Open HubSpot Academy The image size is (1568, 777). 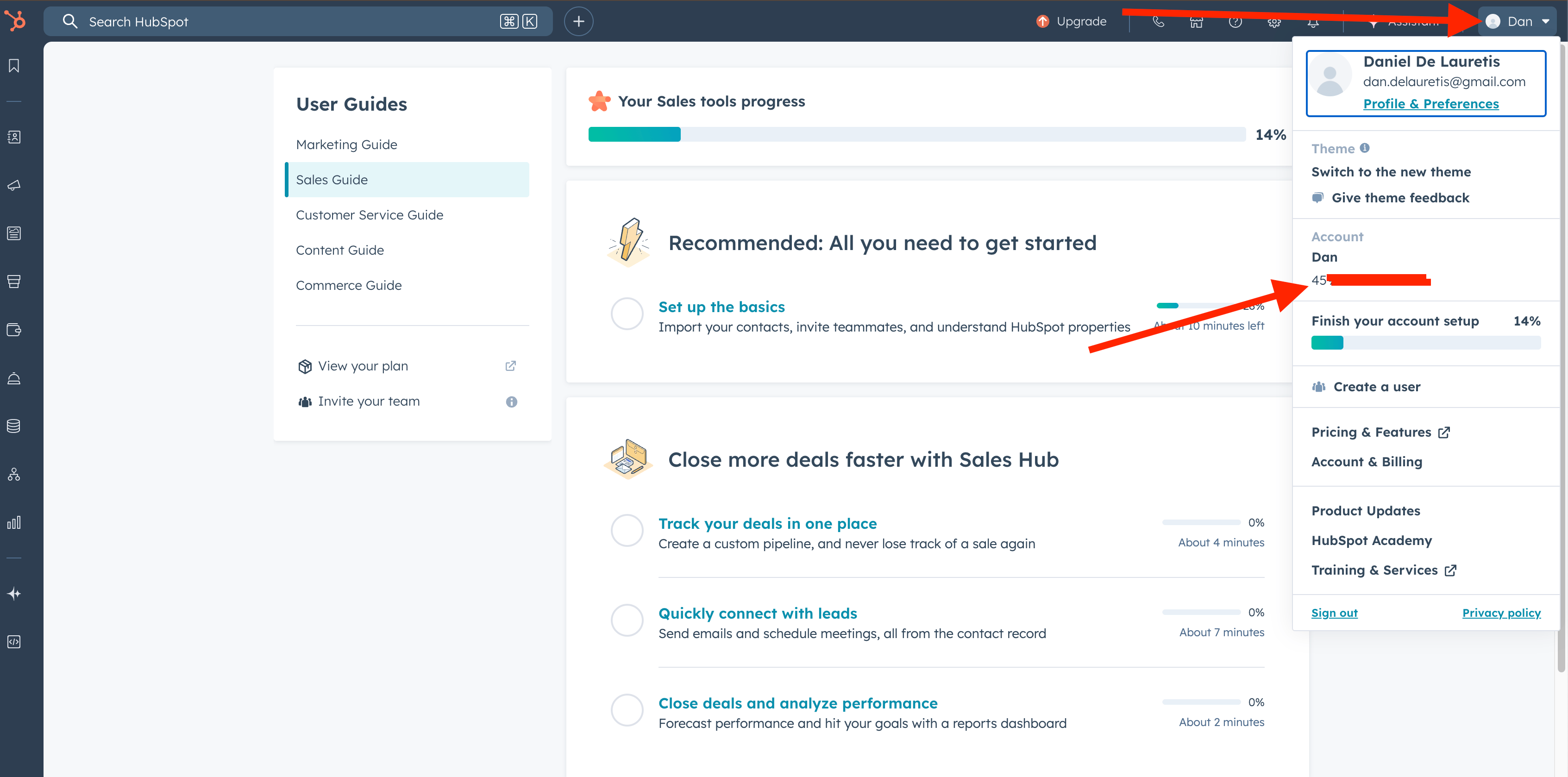(1371, 540)
